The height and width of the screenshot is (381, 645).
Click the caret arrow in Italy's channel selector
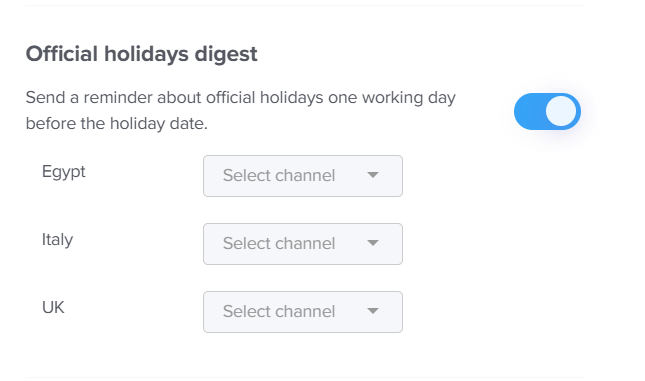[373, 243]
